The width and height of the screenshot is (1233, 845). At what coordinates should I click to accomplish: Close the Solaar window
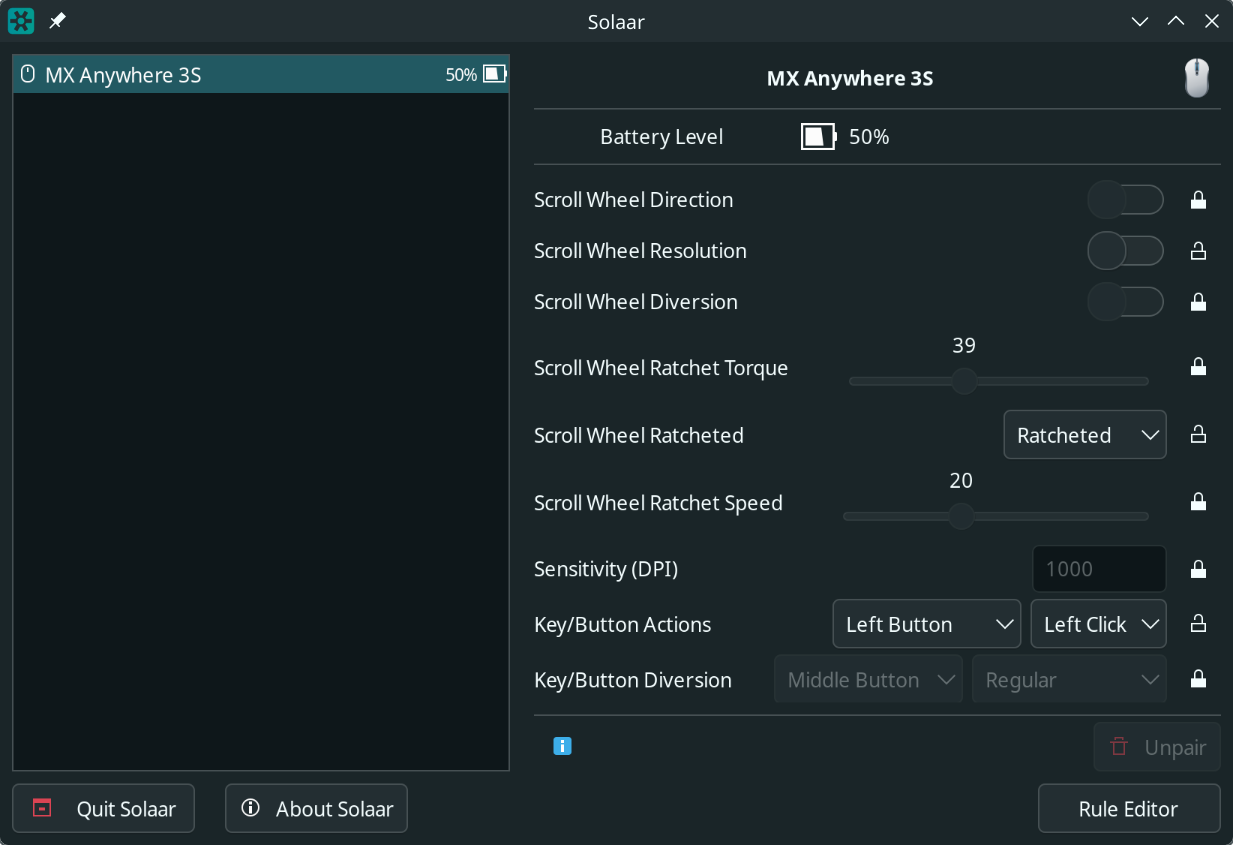click(x=1212, y=21)
